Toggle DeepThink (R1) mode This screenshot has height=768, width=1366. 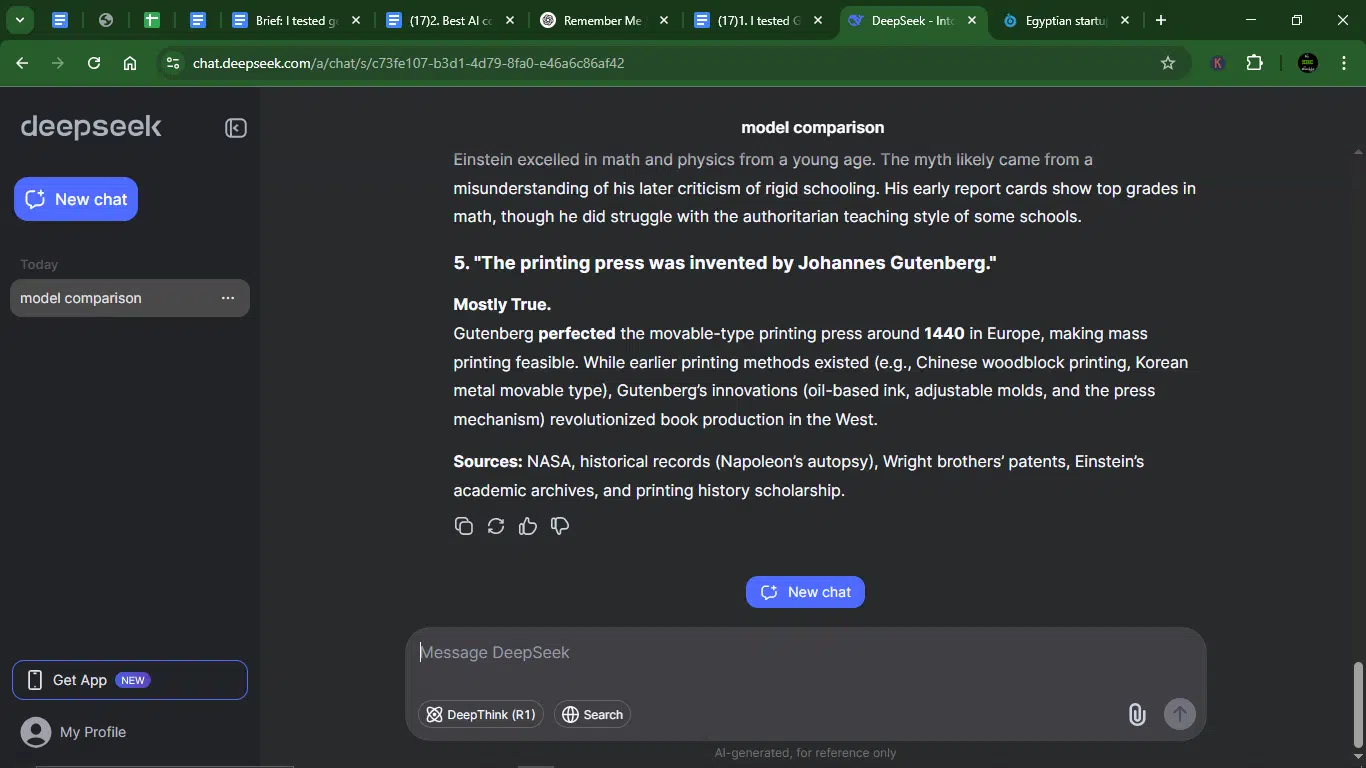pyautogui.click(x=481, y=714)
